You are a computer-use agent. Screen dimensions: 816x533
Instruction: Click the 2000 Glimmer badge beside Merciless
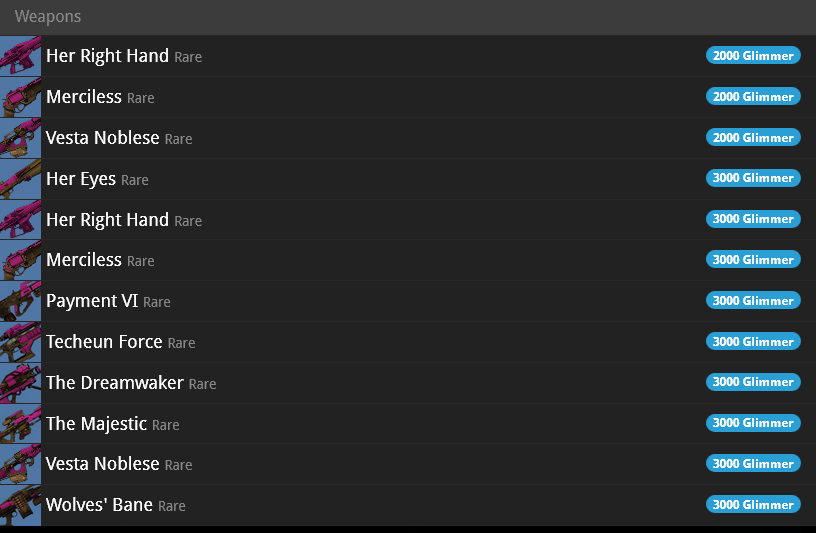(753, 97)
